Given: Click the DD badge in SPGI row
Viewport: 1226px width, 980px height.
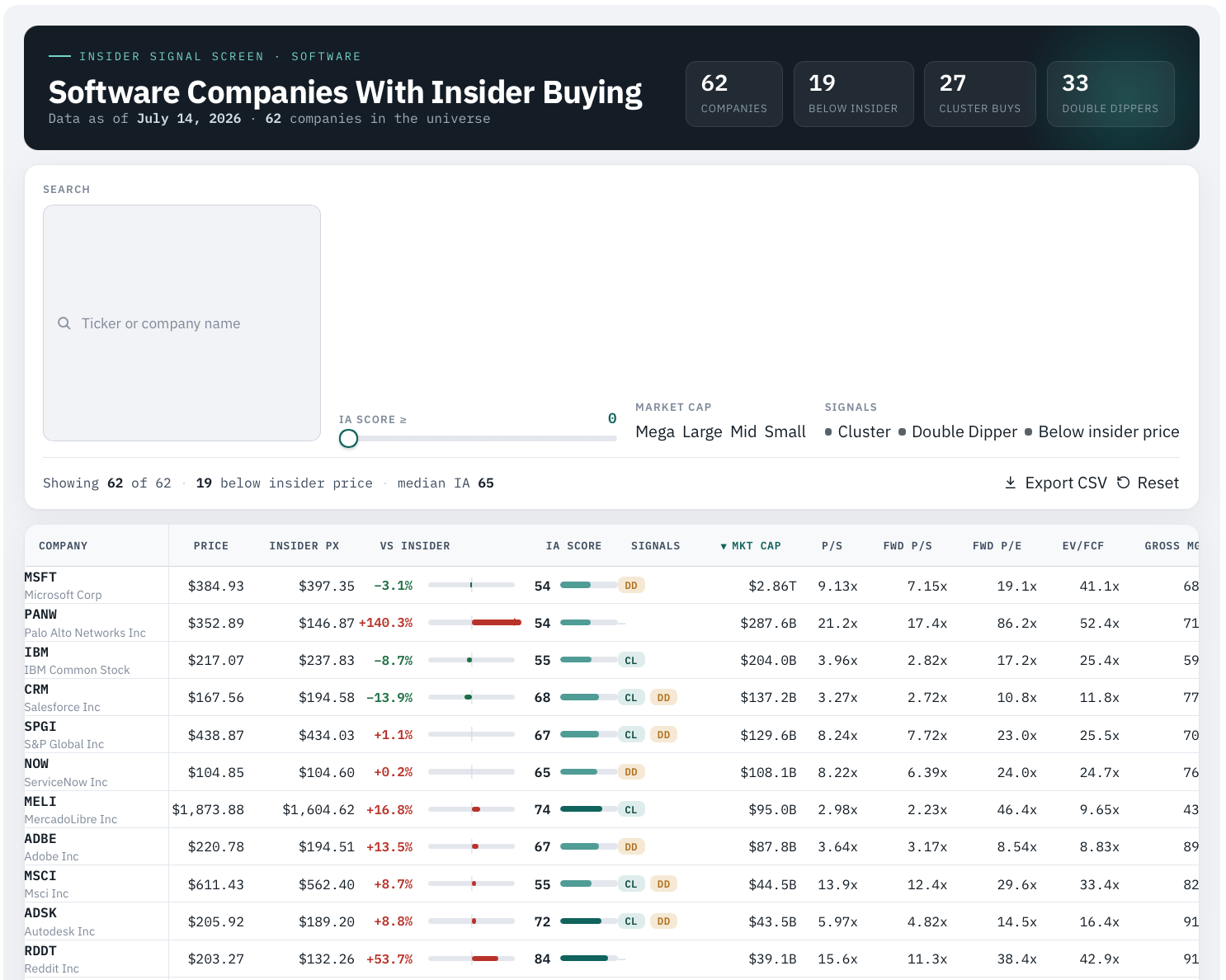Looking at the screenshot, I should [663, 734].
